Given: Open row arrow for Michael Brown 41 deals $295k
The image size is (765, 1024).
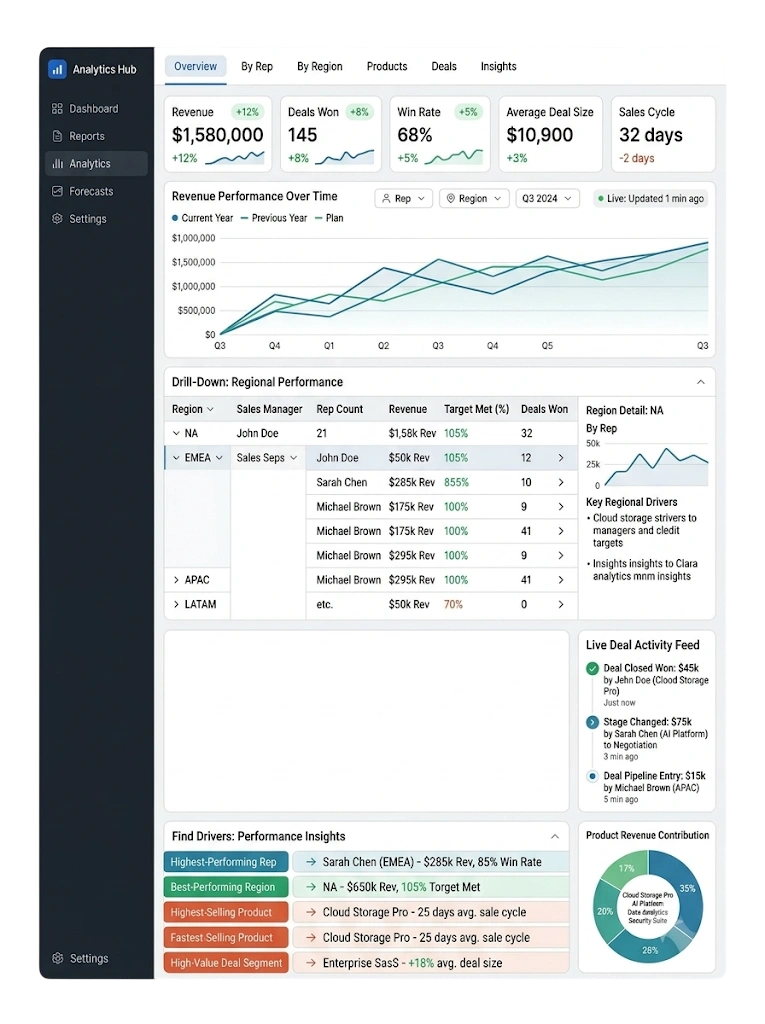Looking at the screenshot, I should 561,580.
